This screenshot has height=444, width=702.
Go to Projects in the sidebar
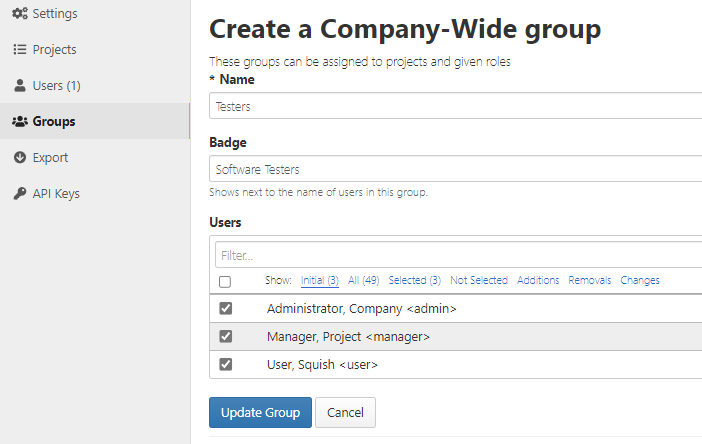[x=95, y=49]
